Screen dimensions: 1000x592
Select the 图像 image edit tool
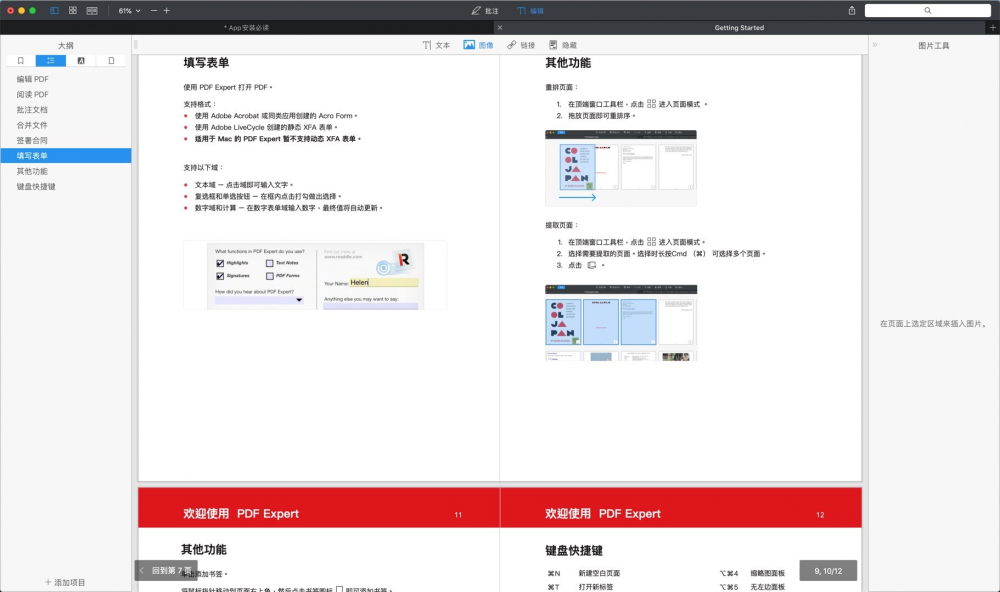pyautogui.click(x=478, y=45)
